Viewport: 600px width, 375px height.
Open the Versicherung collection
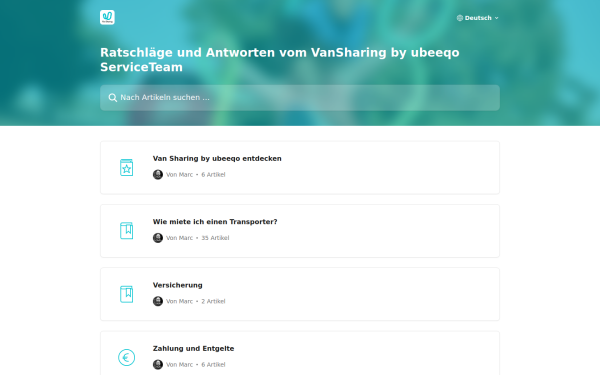pyautogui.click(x=300, y=294)
